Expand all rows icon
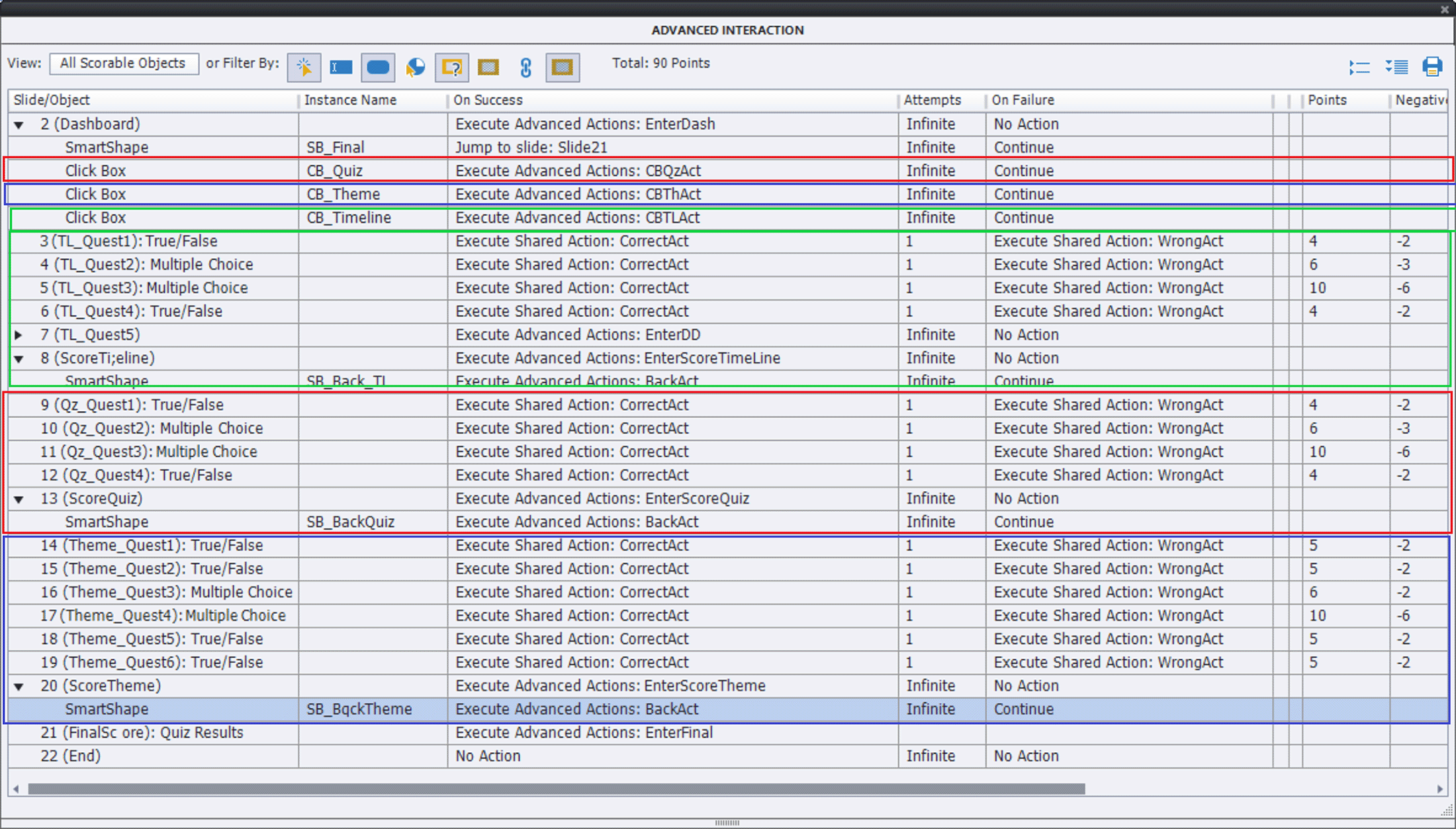 (1396, 67)
